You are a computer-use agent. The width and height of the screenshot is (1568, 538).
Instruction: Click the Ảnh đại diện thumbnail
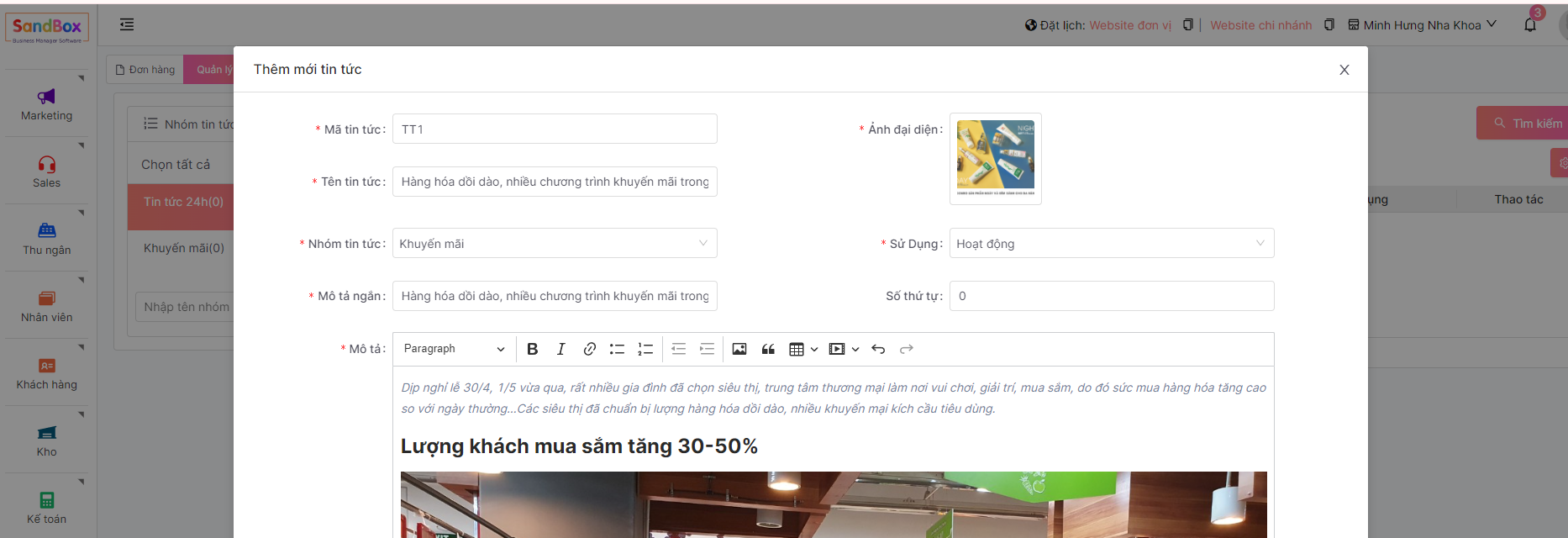[995, 158]
